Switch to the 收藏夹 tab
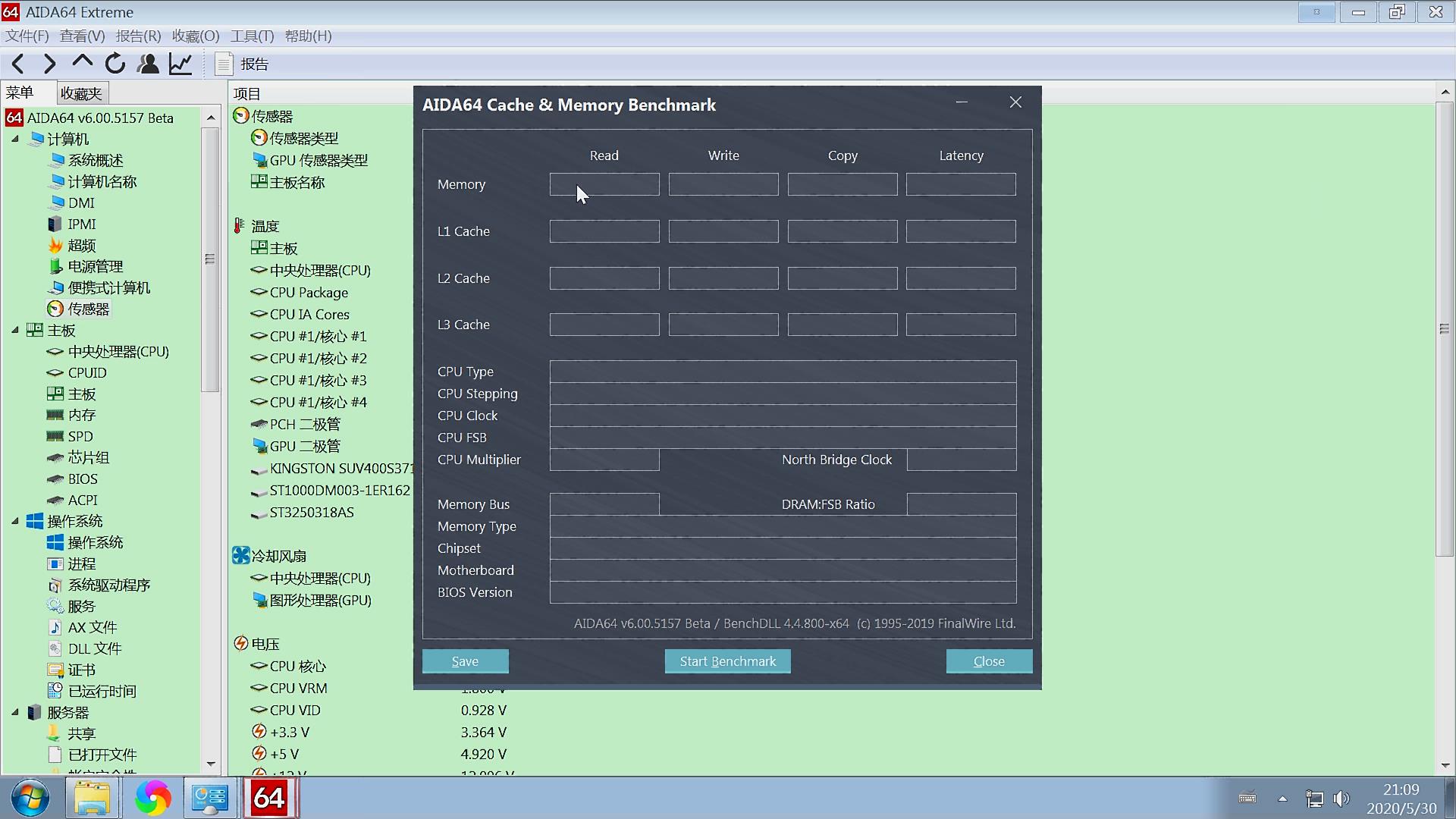The height and width of the screenshot is (819, 1456). pyautogui.click(x=82, y=93)
